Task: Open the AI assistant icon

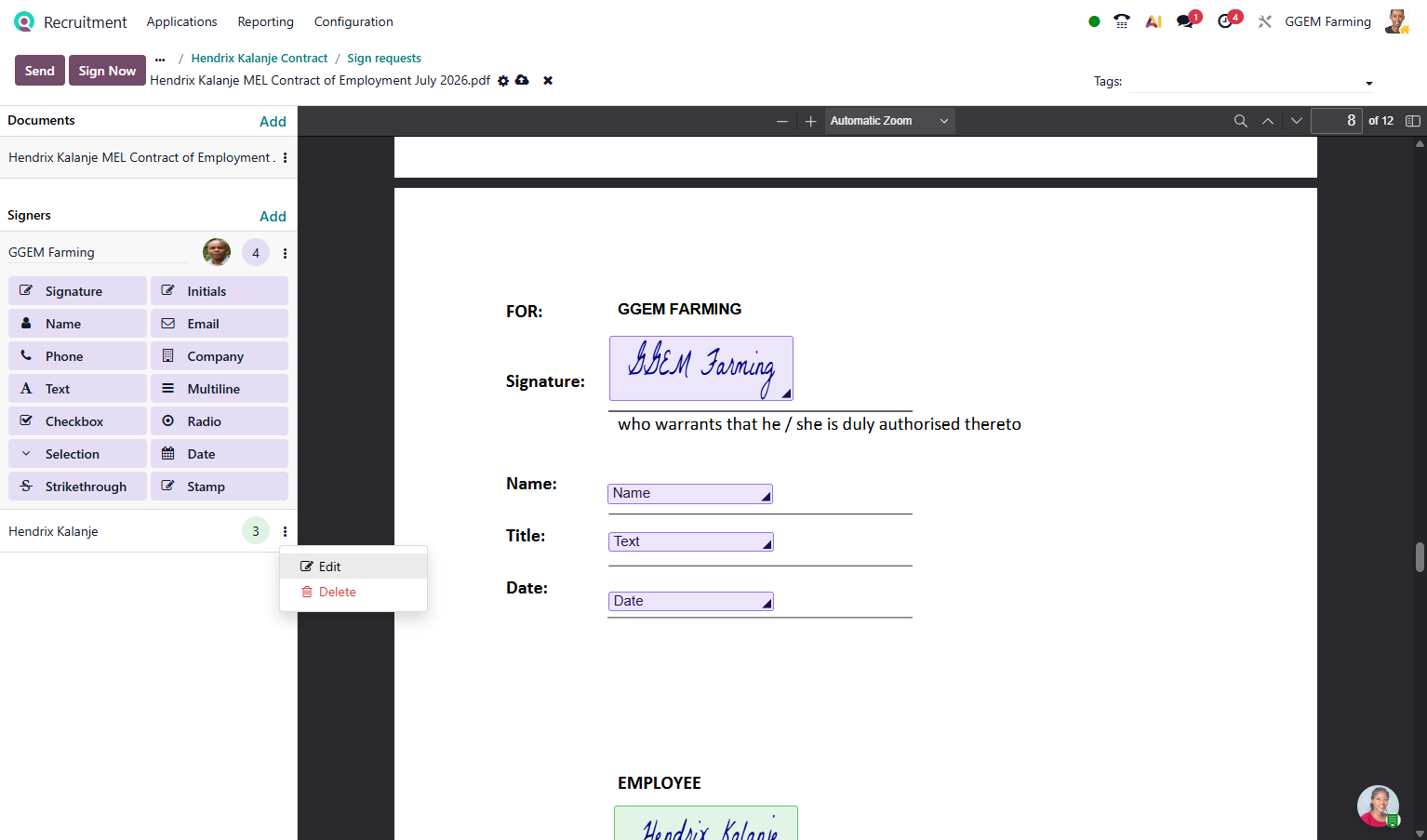Action: tap(1154, 21)
